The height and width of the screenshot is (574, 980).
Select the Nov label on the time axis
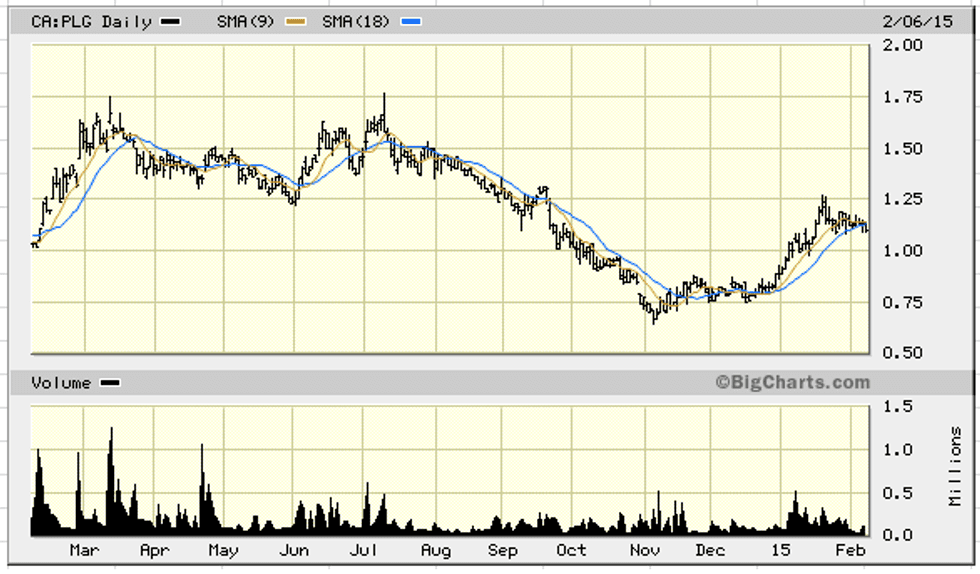coord(643,551)
